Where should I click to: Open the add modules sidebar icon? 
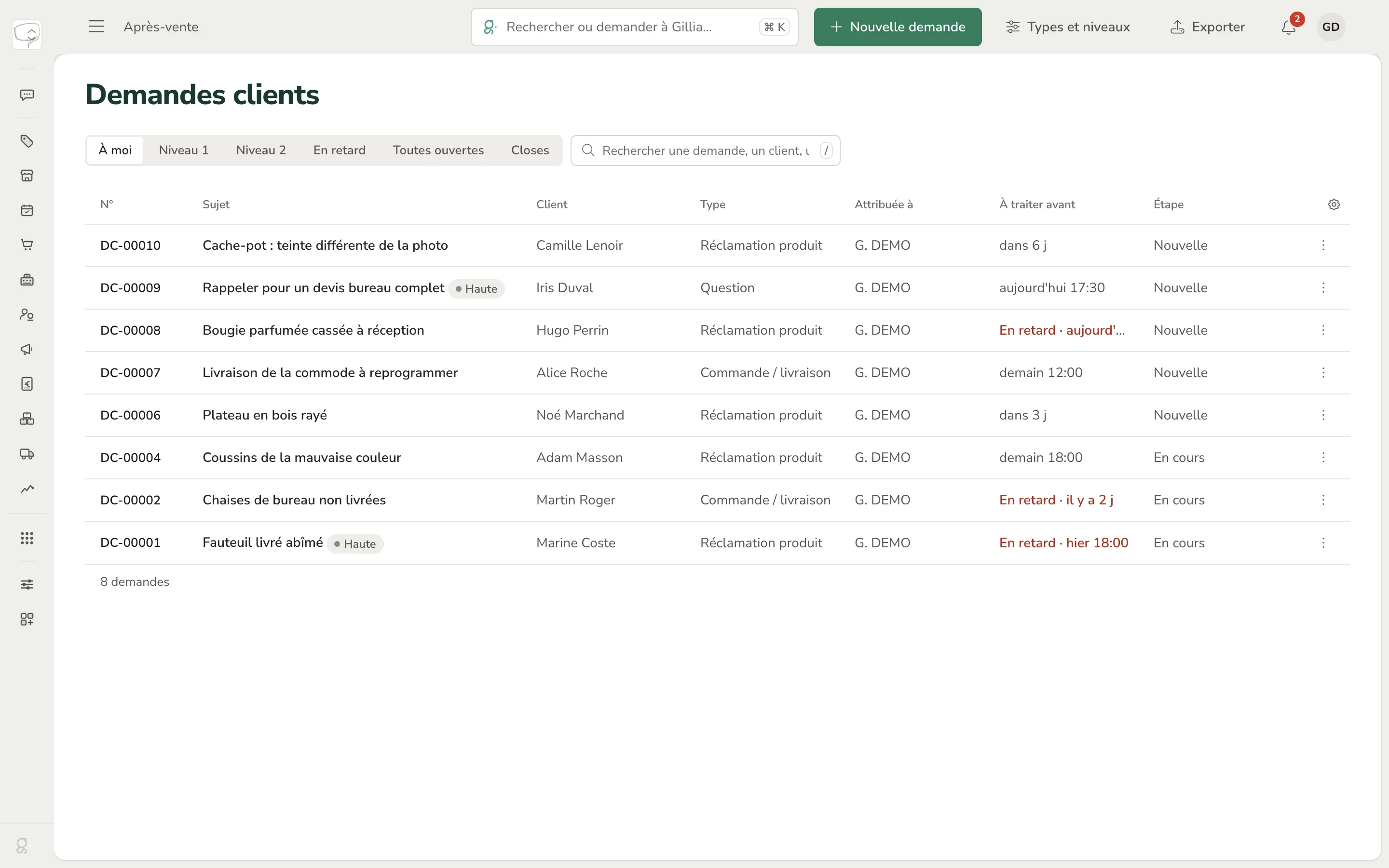[27, 619]
